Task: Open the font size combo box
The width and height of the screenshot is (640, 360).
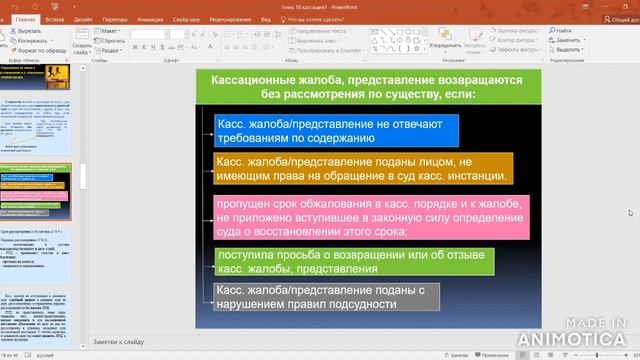Action: tap(179, 35)
